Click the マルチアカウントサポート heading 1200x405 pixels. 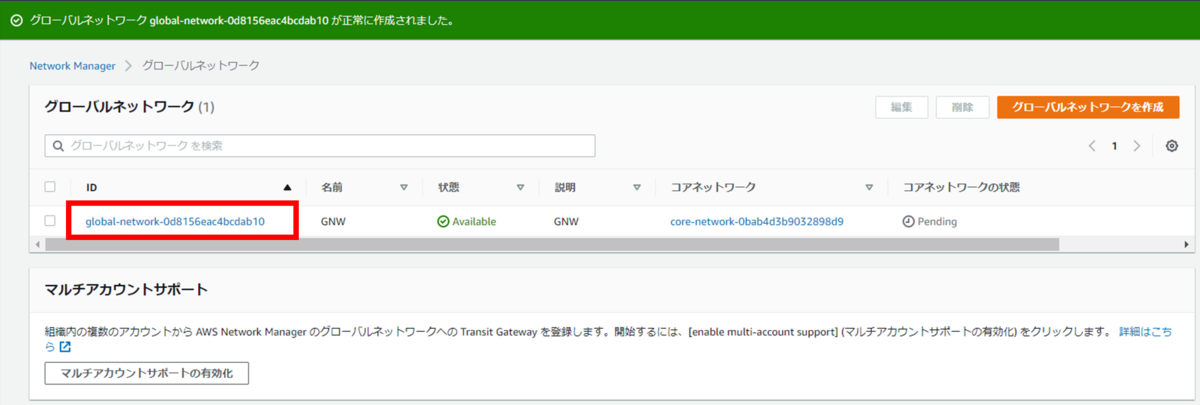pos(126,290)
